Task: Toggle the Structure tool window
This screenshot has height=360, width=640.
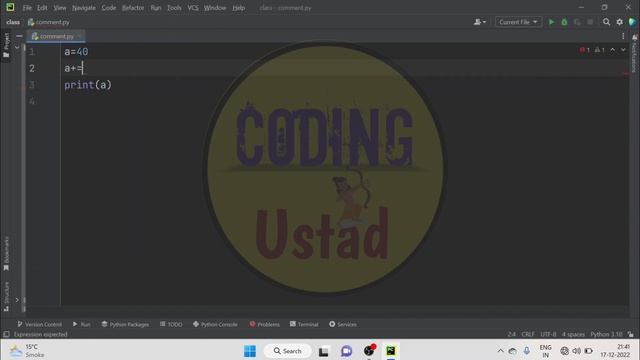Action: pos(6,296)
